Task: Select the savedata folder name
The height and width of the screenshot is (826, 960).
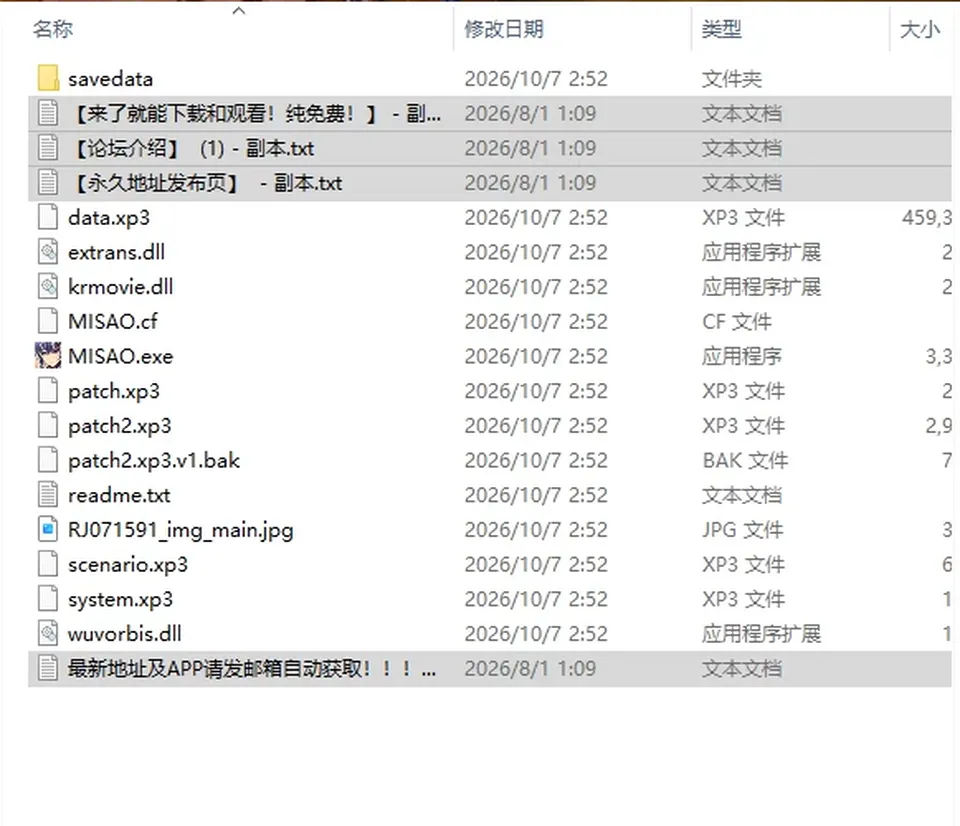Action: pyautogui.click(x=111, y=79)
